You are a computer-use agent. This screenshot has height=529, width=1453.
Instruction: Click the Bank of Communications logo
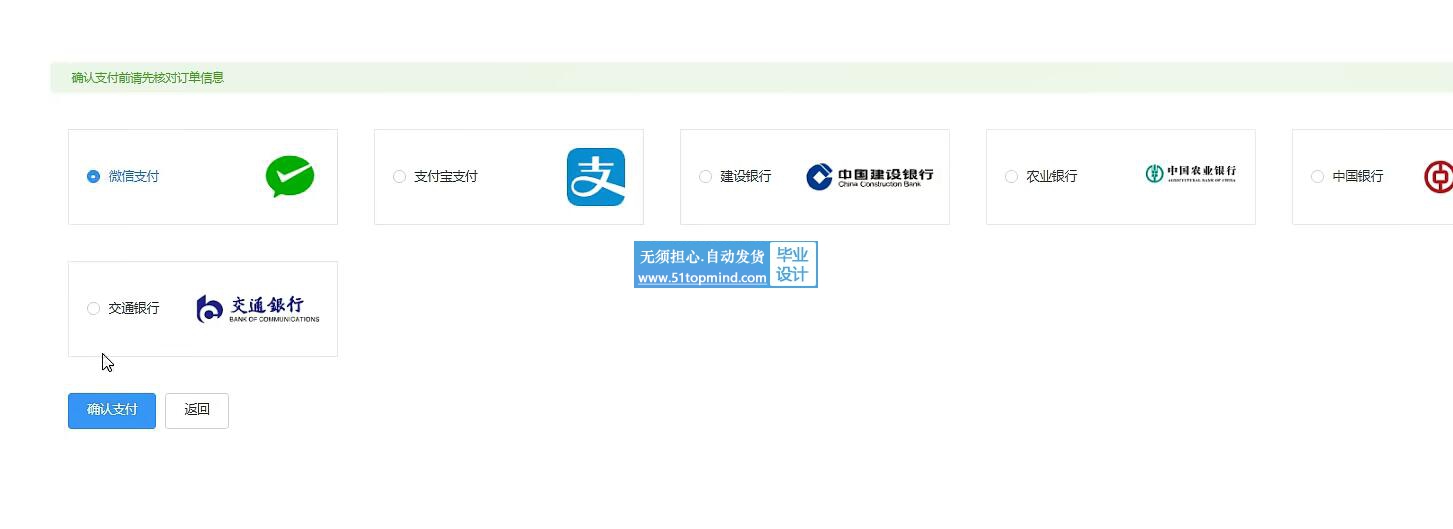[258, 309]
